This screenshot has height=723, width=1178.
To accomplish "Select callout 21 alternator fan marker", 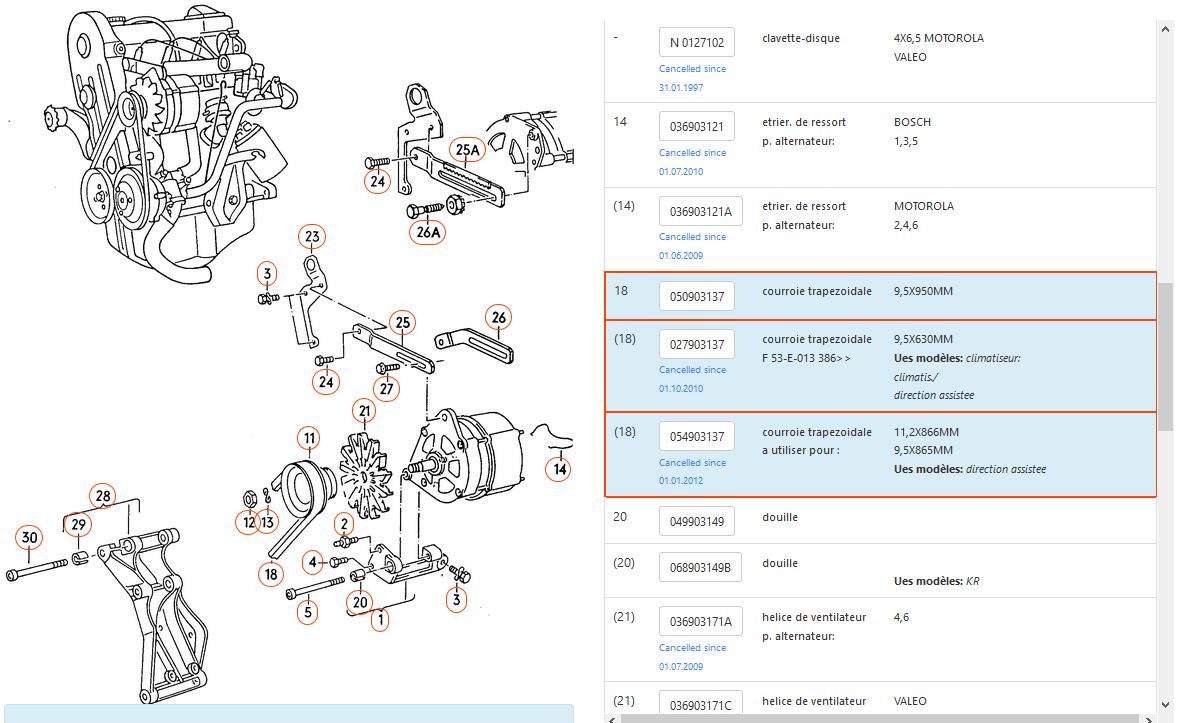I will pos(365,411).
